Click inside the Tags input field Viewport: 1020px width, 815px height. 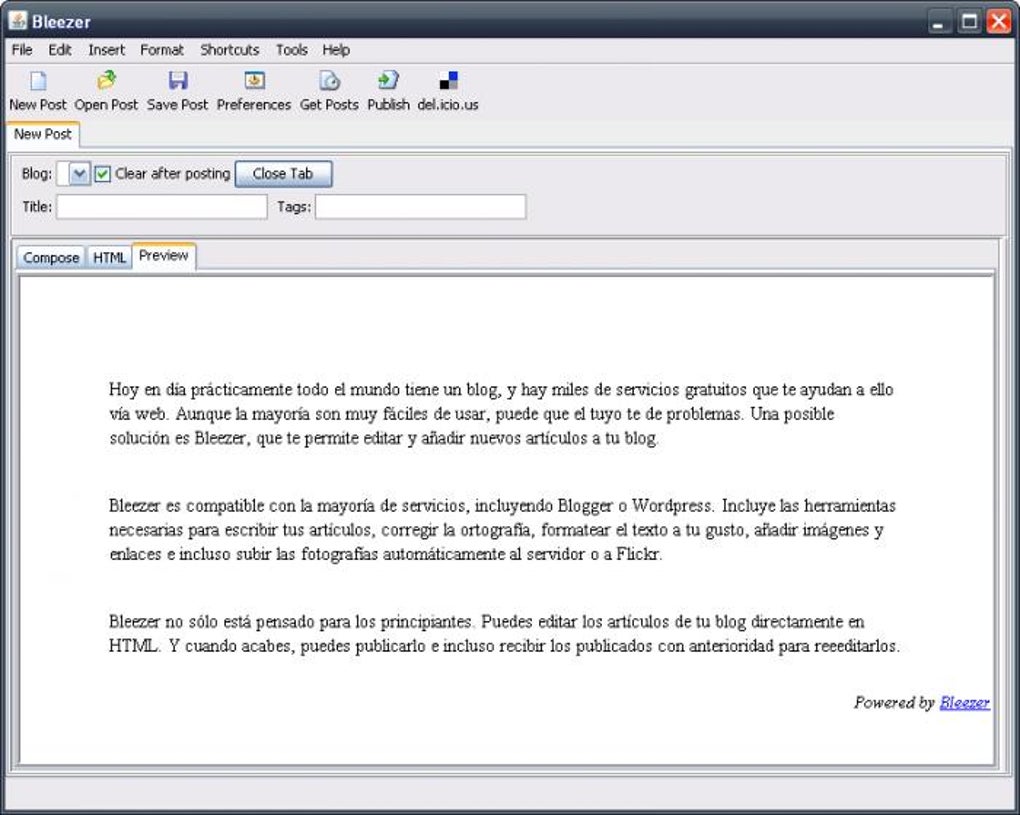420,206
